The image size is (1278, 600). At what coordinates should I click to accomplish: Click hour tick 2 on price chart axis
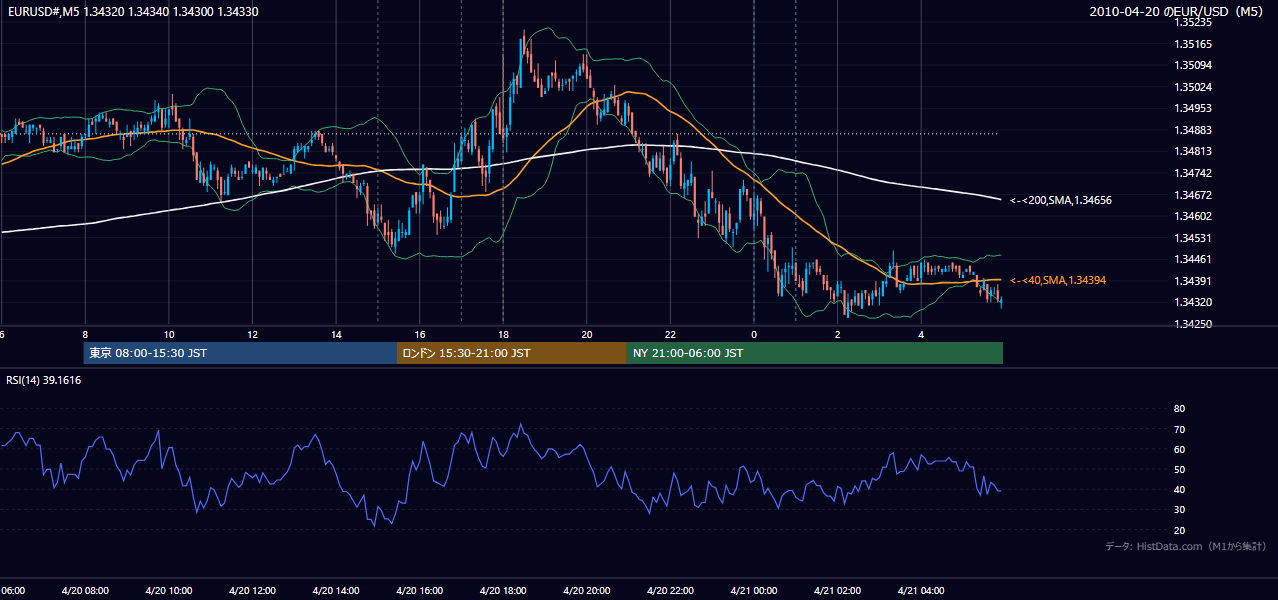837,334
